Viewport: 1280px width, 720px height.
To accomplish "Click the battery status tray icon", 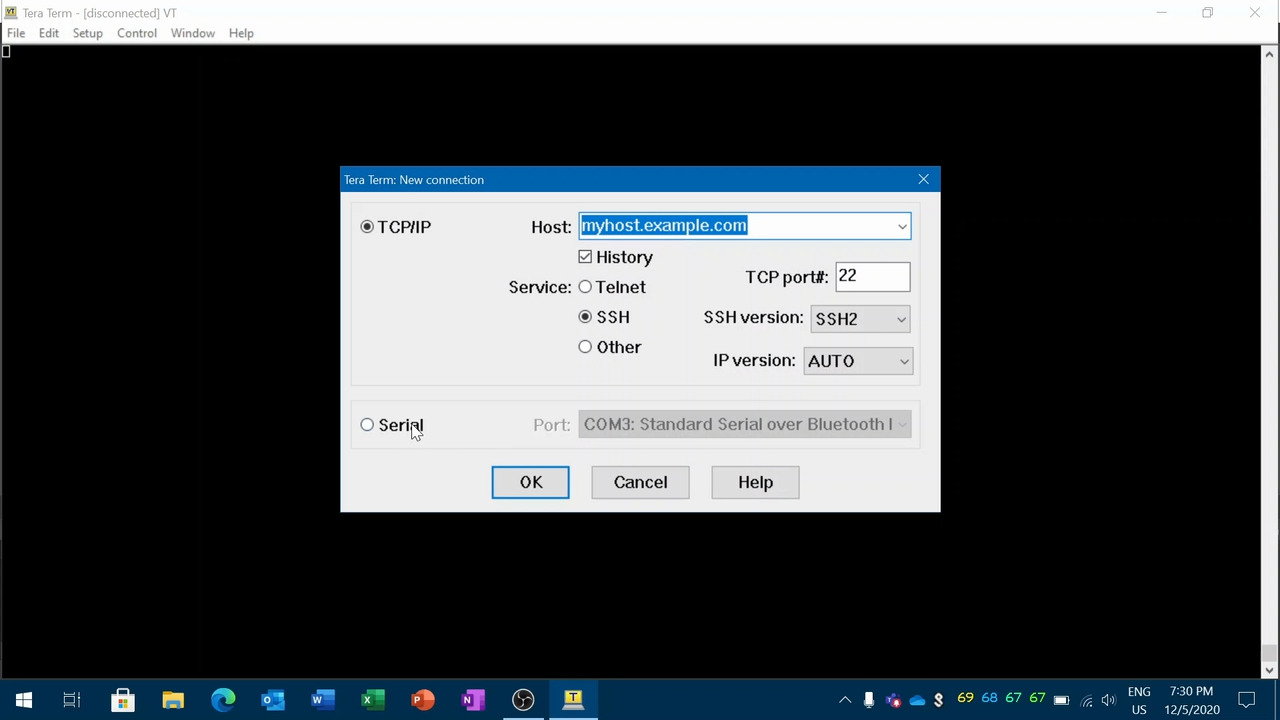I will point(1062,700).
